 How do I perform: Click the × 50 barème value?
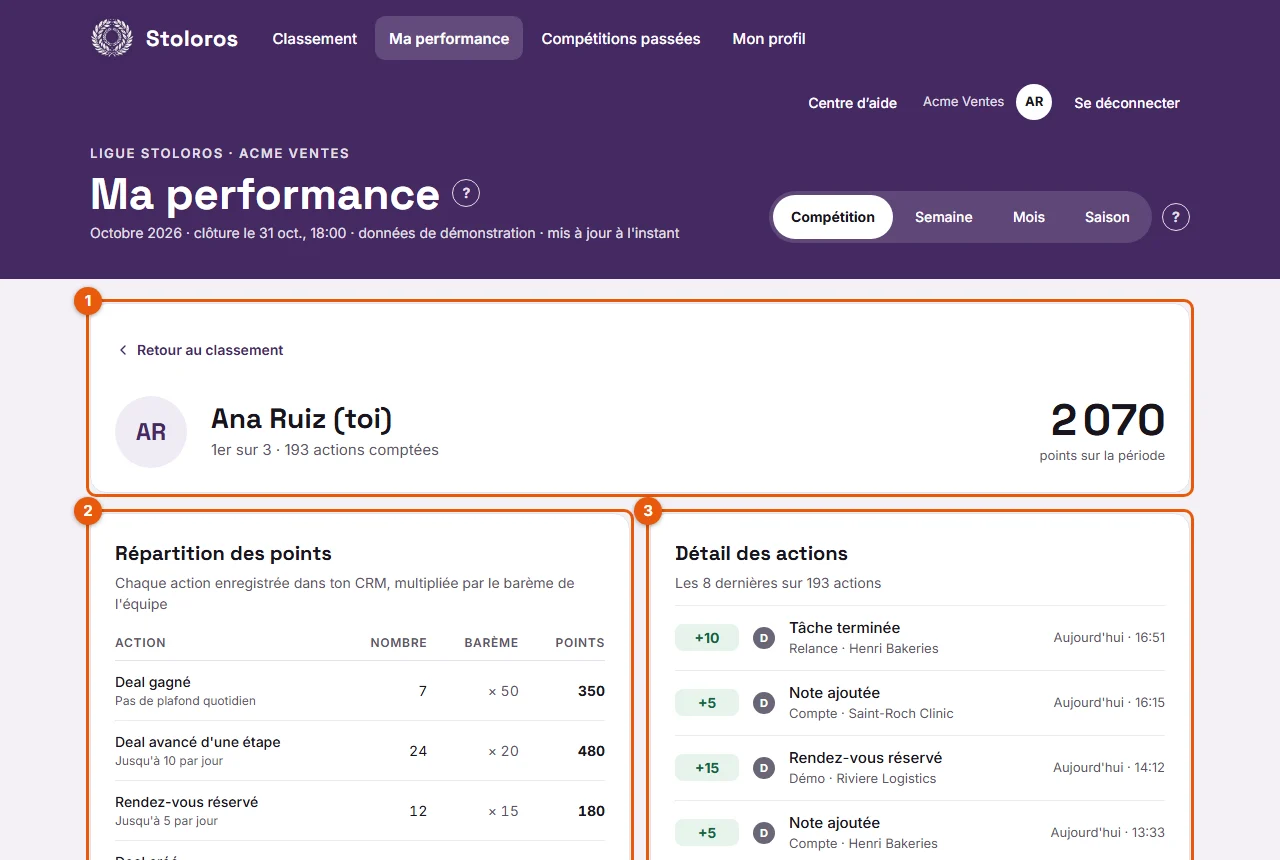click(x=503, y=691)
